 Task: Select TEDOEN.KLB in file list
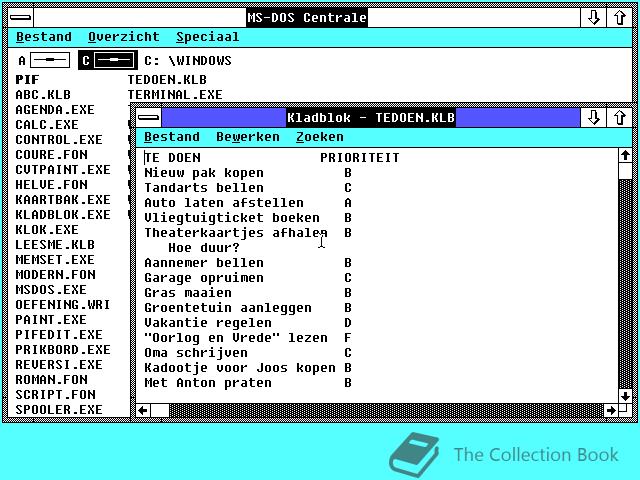tap(167, 80)
